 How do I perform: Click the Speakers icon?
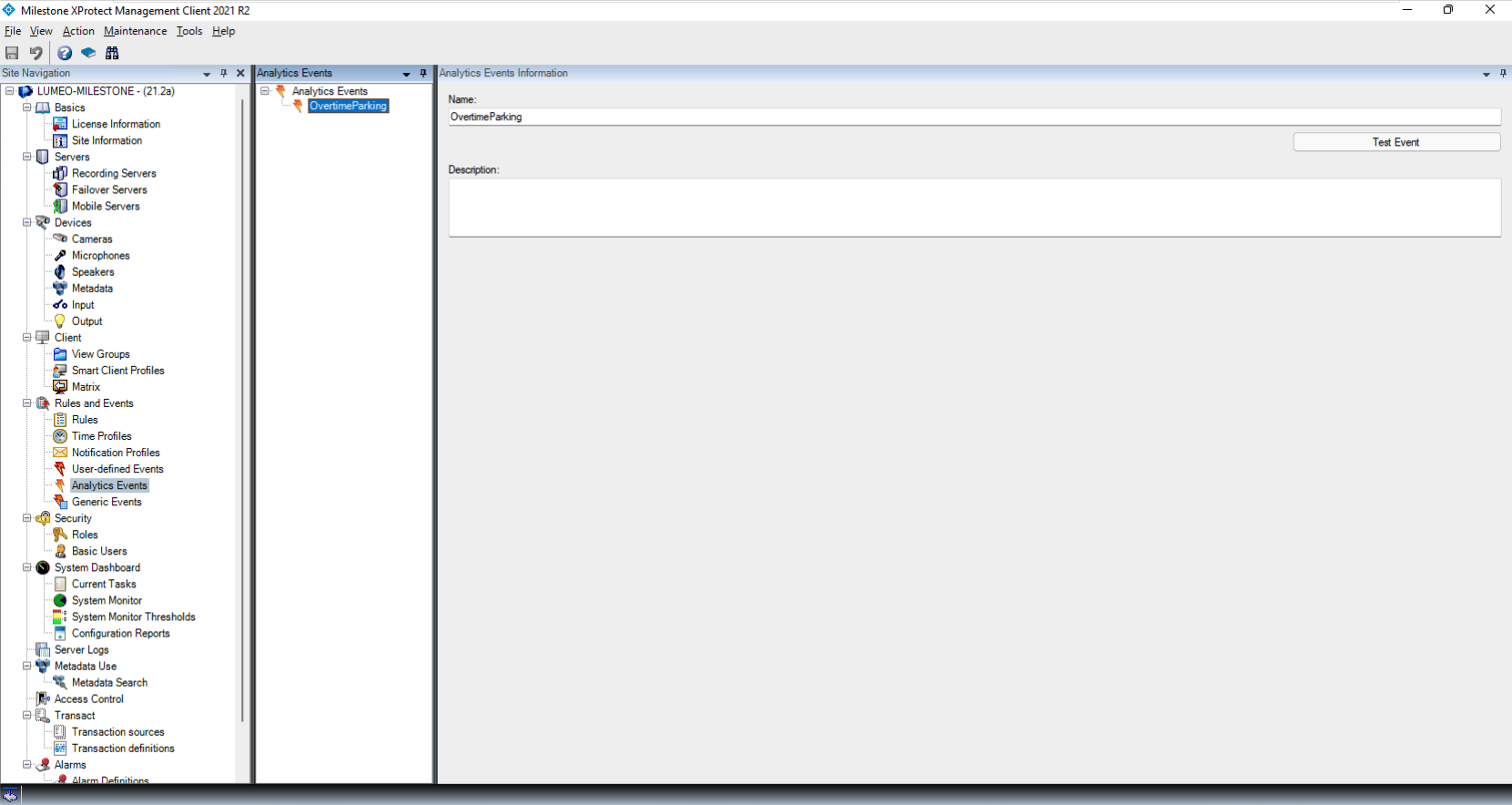[x=60, y=271]
